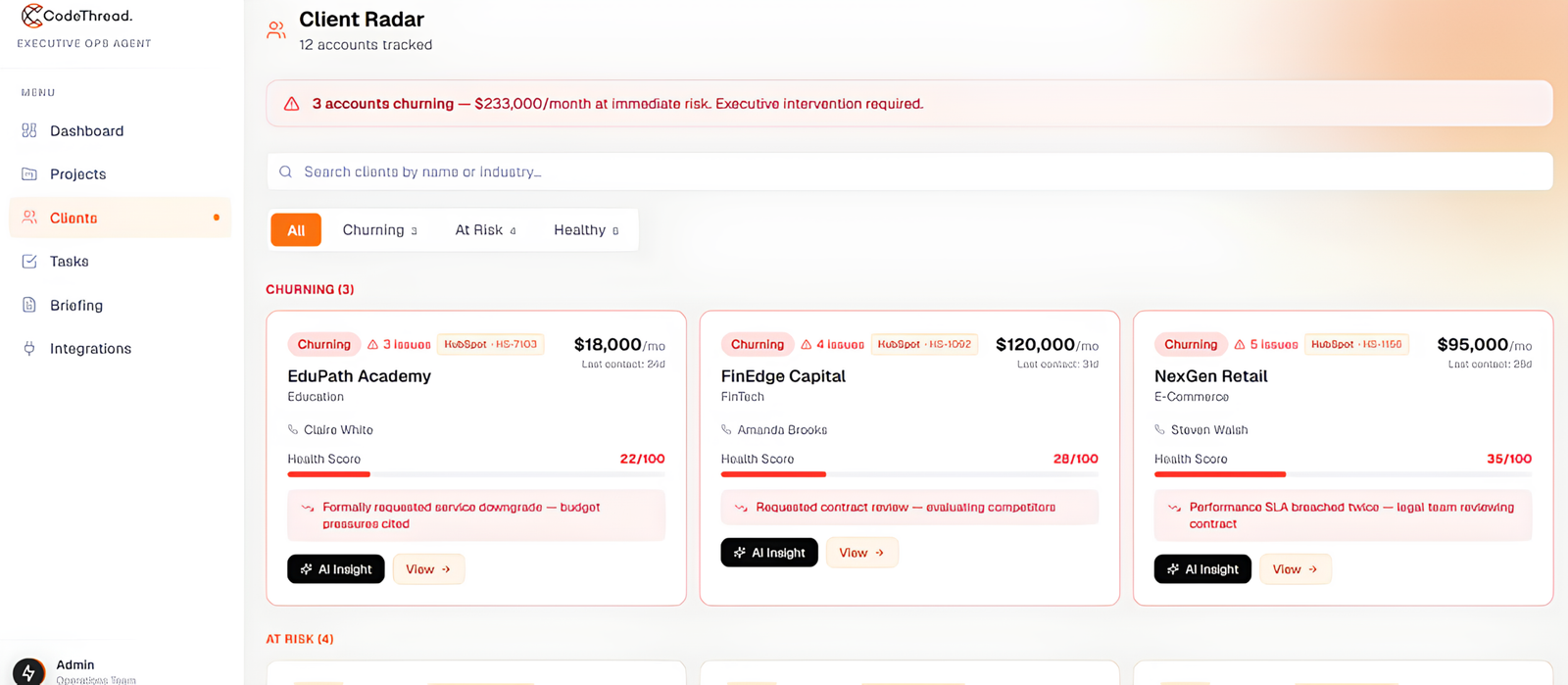
Task: Click the Admin lightning avatar icon
Action: (29, 672)
